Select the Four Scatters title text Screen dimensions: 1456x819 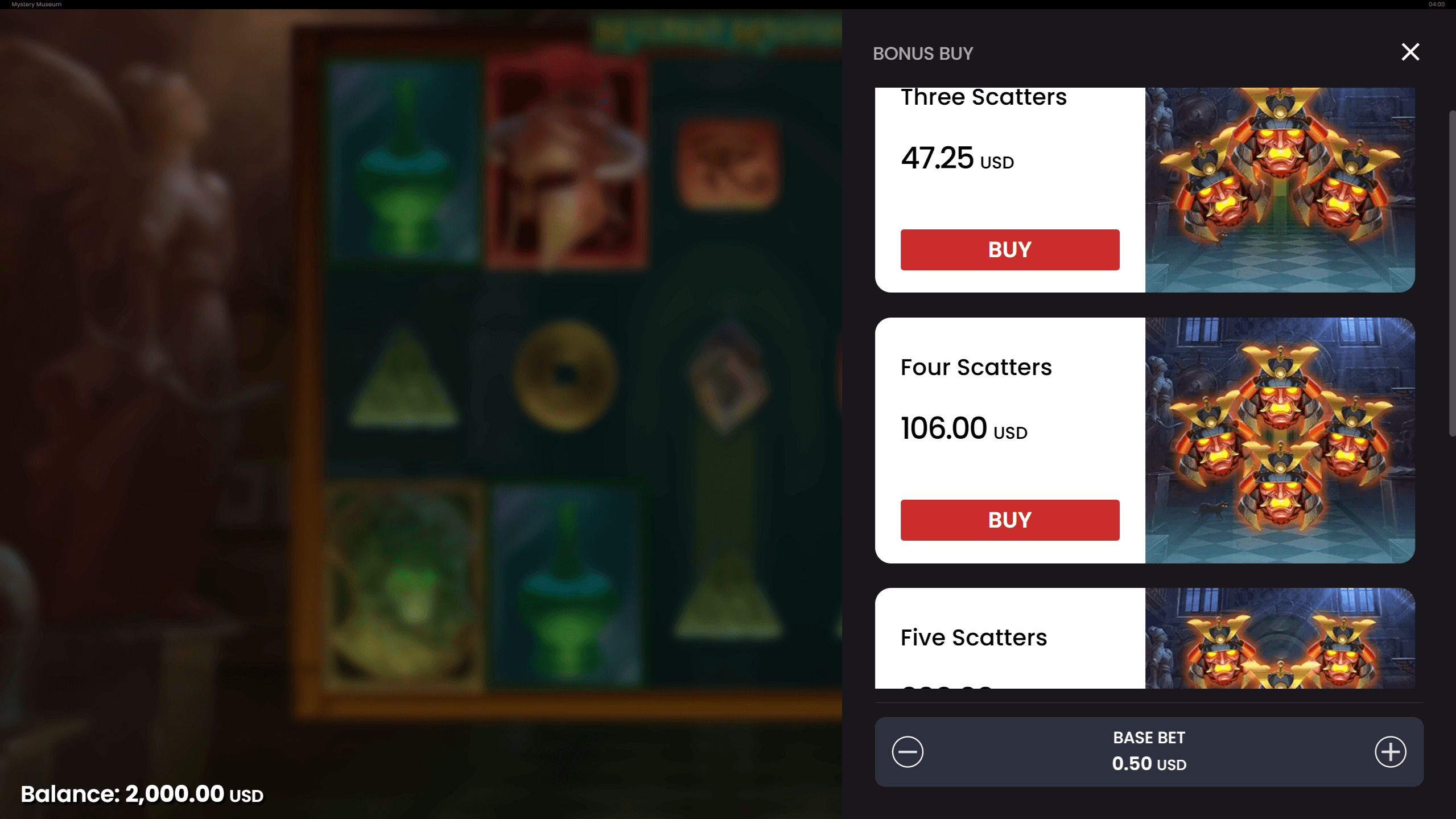point(976,367)
